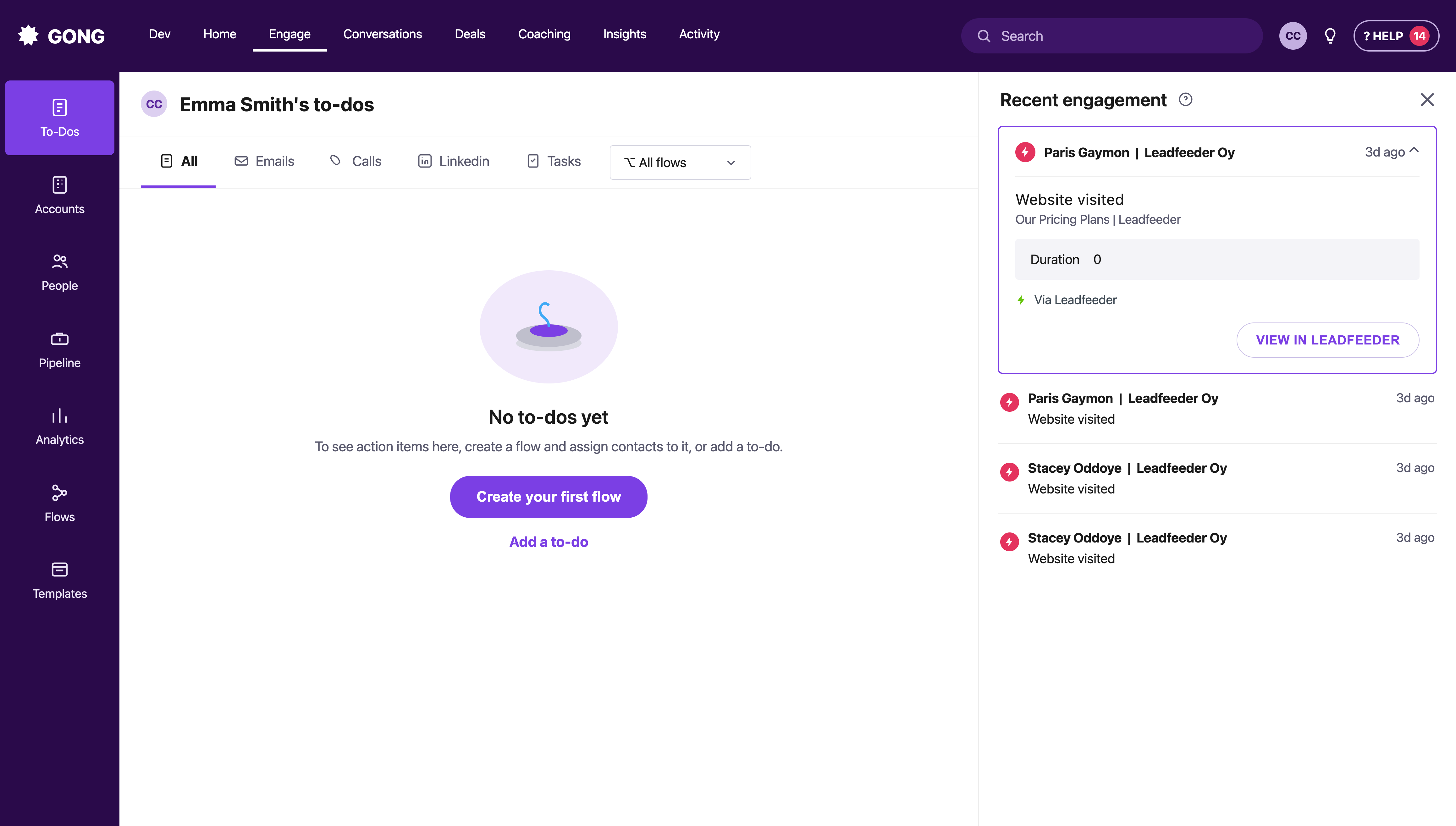Screen dimensions: 1456x826
Task: Open the Deals menu
Action: pyautogui.click(x=470, y=34)
